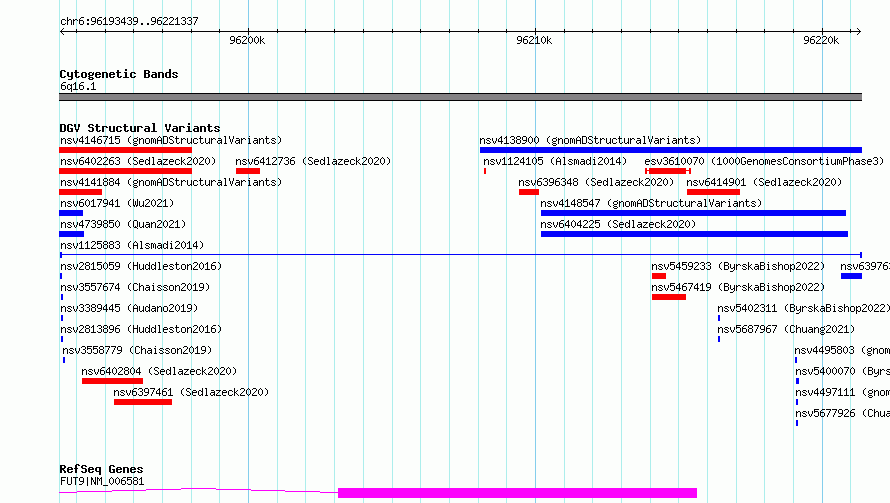Select variant nsv4146715 gnomAD label
The width and height of the screenshot is (890, 503).
coord(171,140)
